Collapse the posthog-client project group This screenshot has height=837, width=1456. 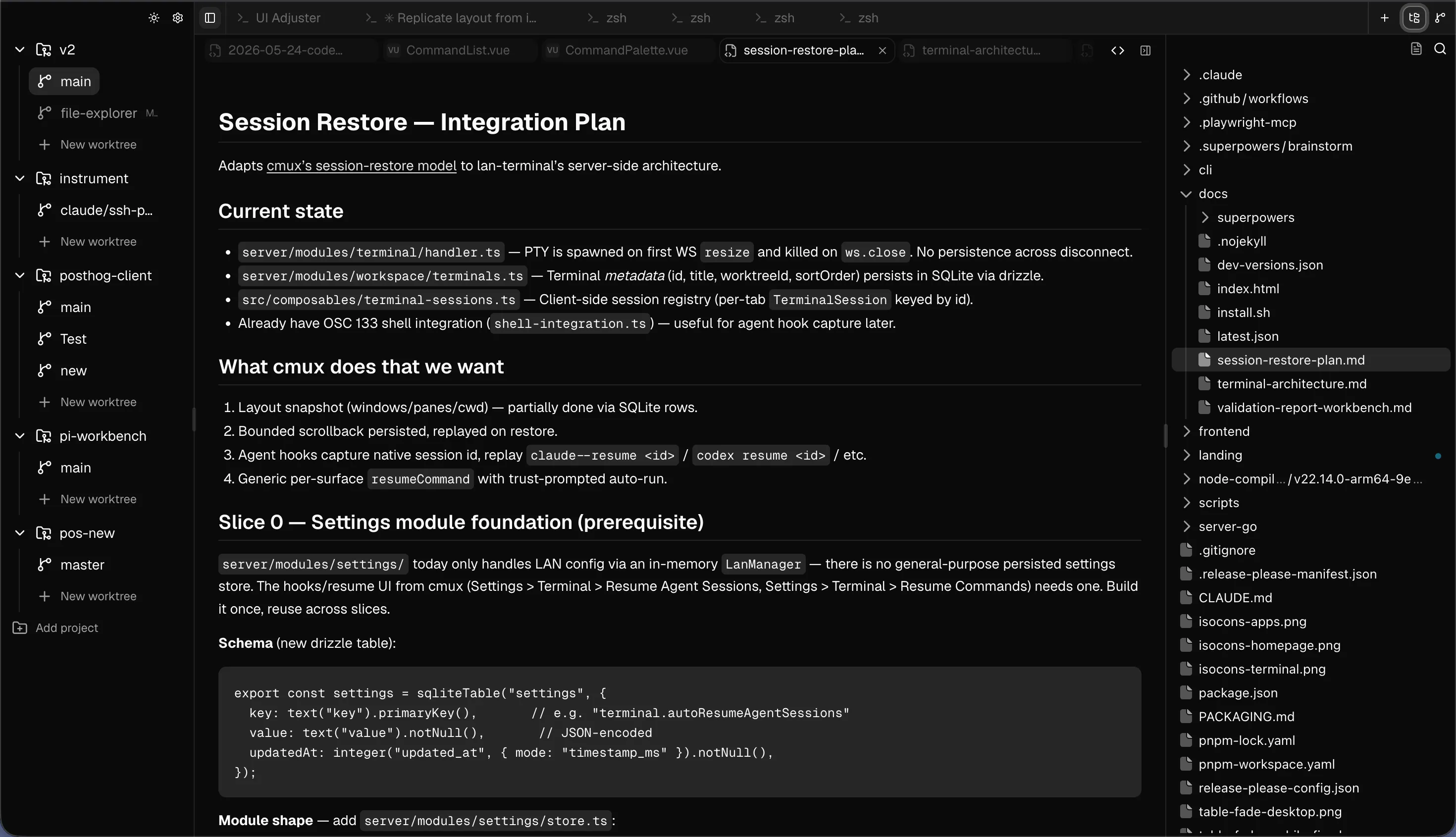[19, 275]
